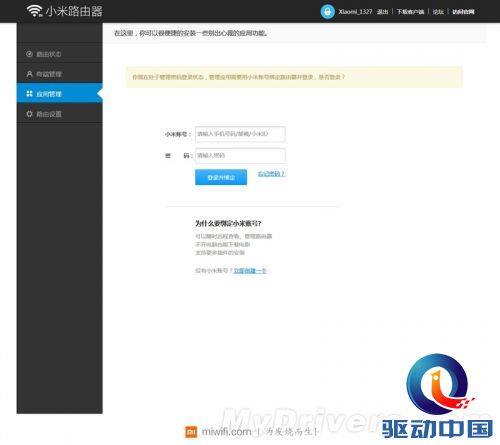
Task: Click the blue login and bind button
Action: [x=221, y=177]
